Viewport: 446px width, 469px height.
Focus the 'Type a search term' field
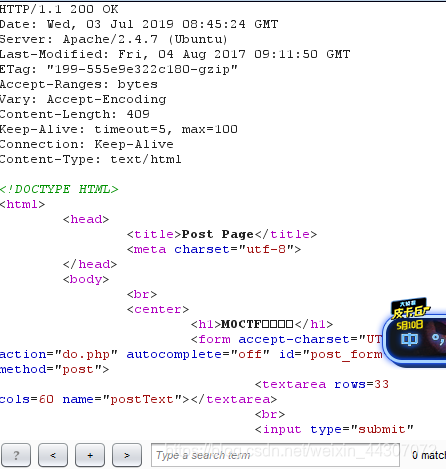coord(275,455)
